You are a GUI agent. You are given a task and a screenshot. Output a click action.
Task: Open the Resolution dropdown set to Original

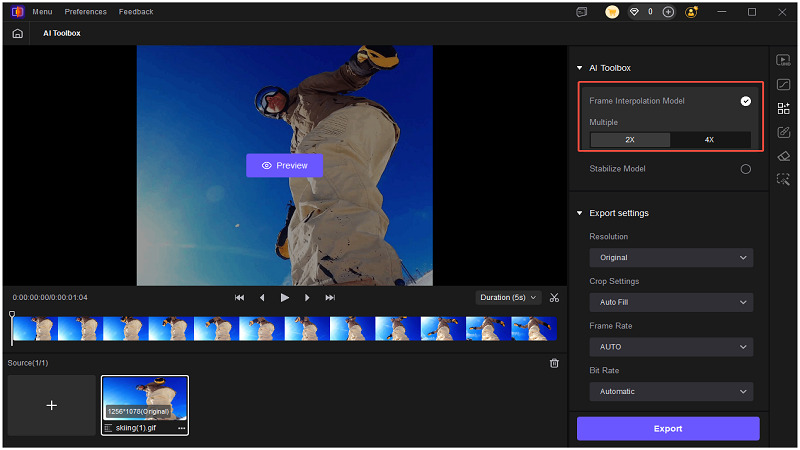point(670,258)
